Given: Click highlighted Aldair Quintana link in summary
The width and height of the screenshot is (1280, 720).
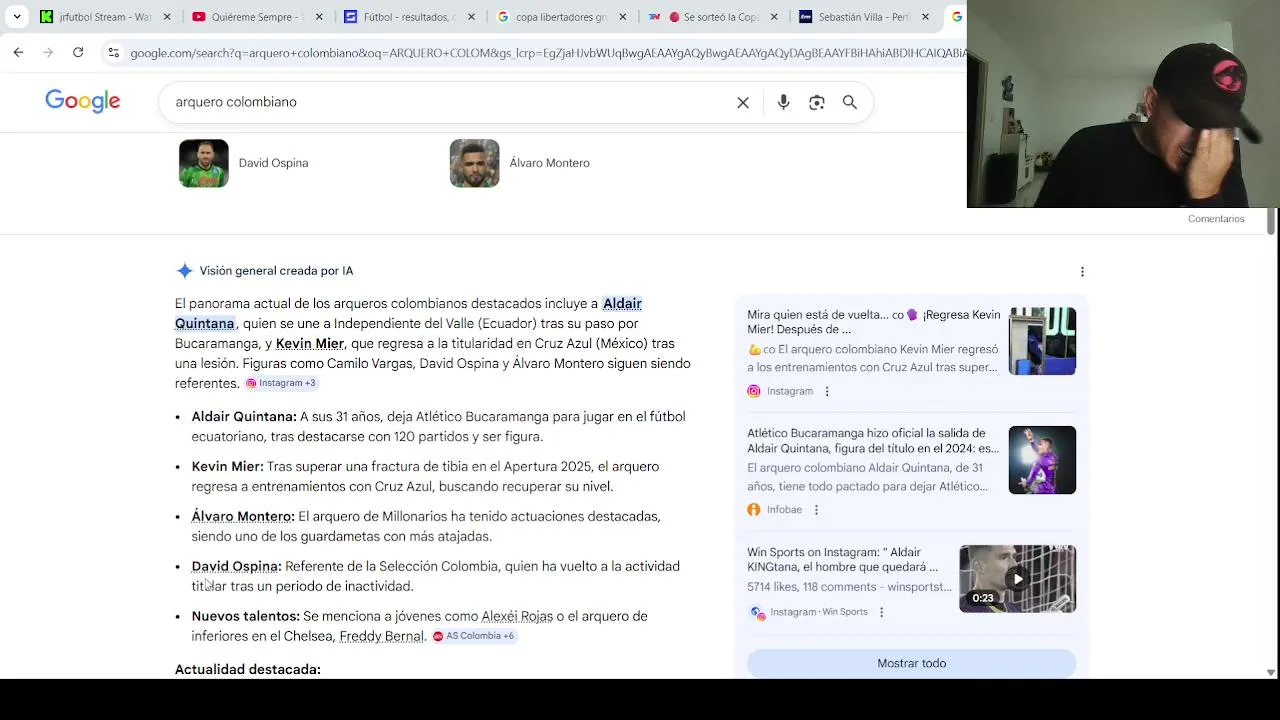Looking at the screenshot, I should point(408,313).
